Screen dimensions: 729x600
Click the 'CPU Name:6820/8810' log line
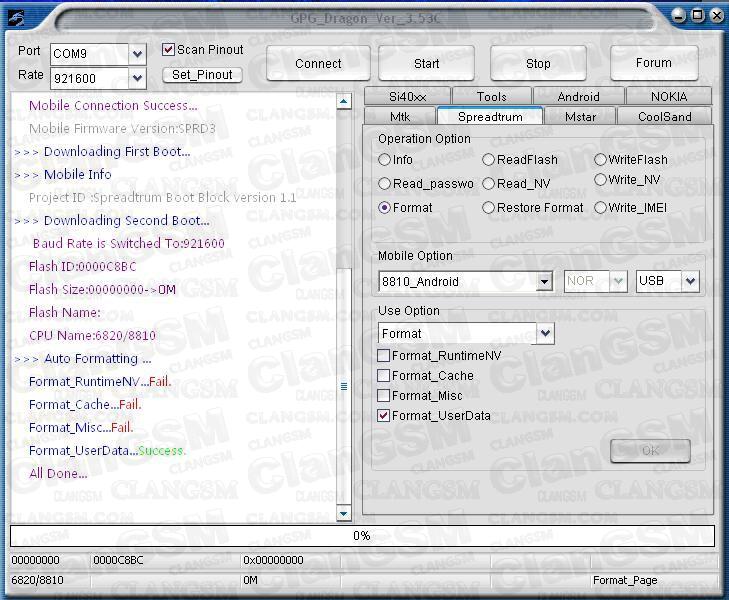(x=93, y=335)
